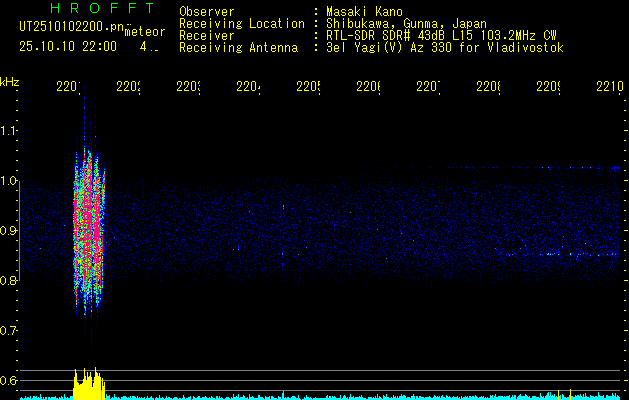
Task: Click the observer name Masaki Kano
Action: click(364, 12)
